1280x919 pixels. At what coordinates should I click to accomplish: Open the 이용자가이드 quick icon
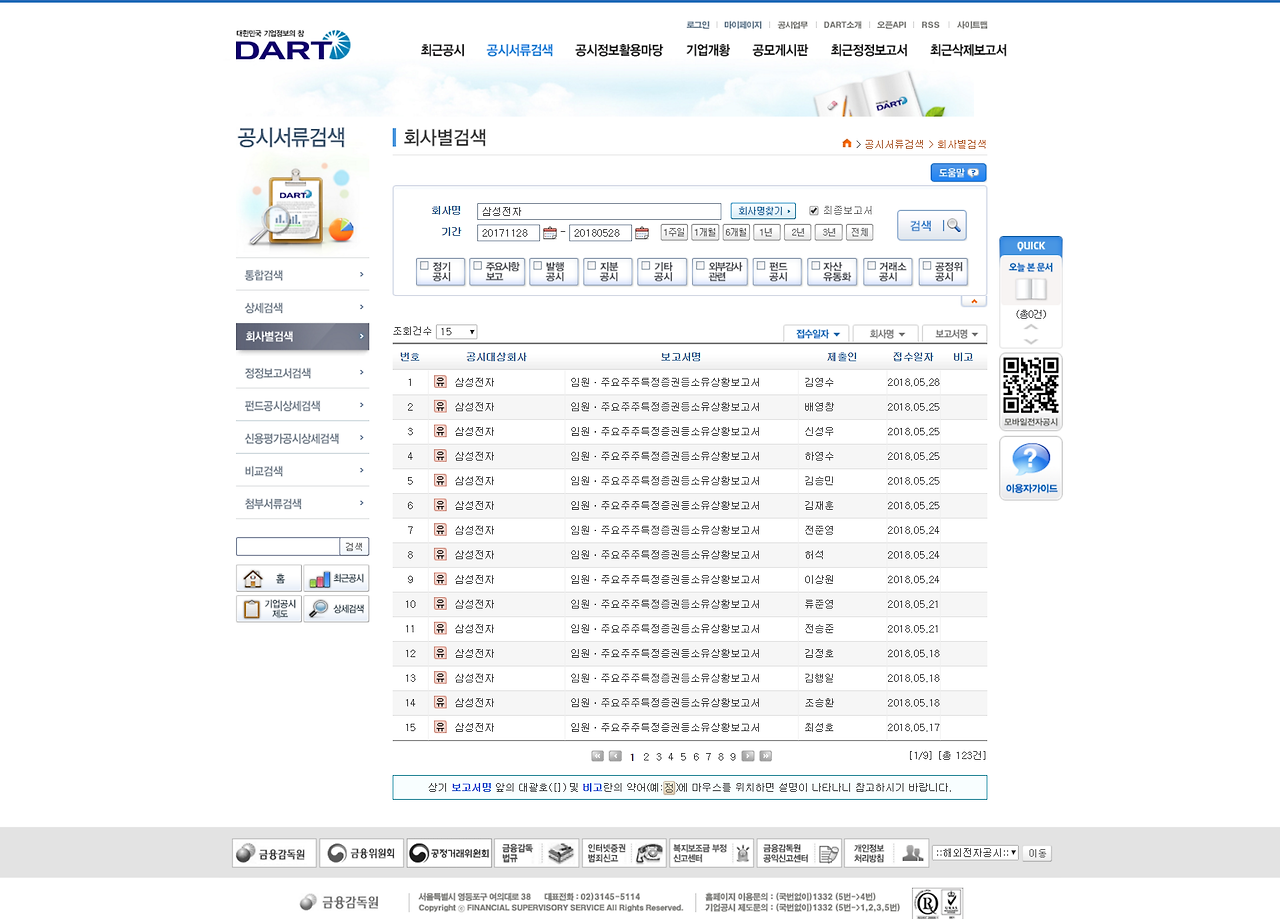pos(1031,468)
